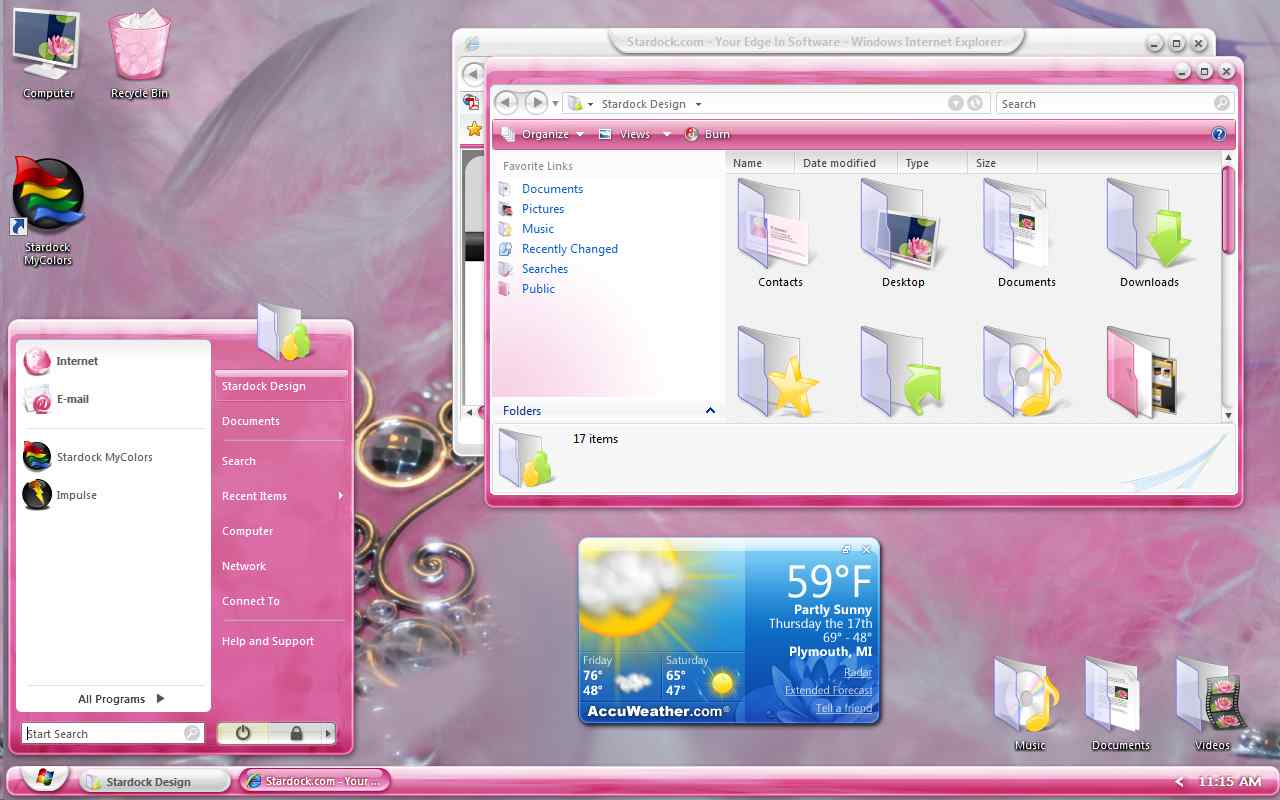Launch Stardock MyColors from Start menu
Image resolution: width=1280 pixels, height=800 pixels.
pyautogui.click(x=88, y=457)
